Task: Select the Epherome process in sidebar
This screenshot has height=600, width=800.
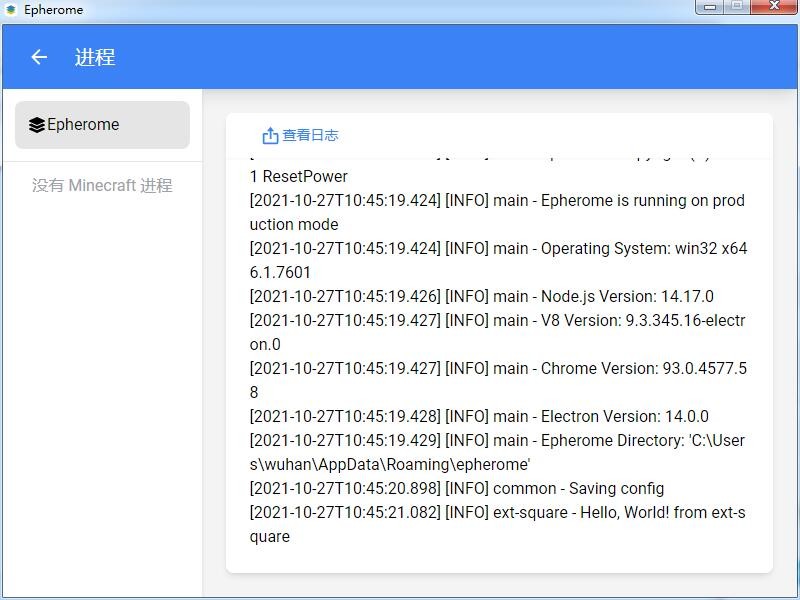Action: [102, 125]
